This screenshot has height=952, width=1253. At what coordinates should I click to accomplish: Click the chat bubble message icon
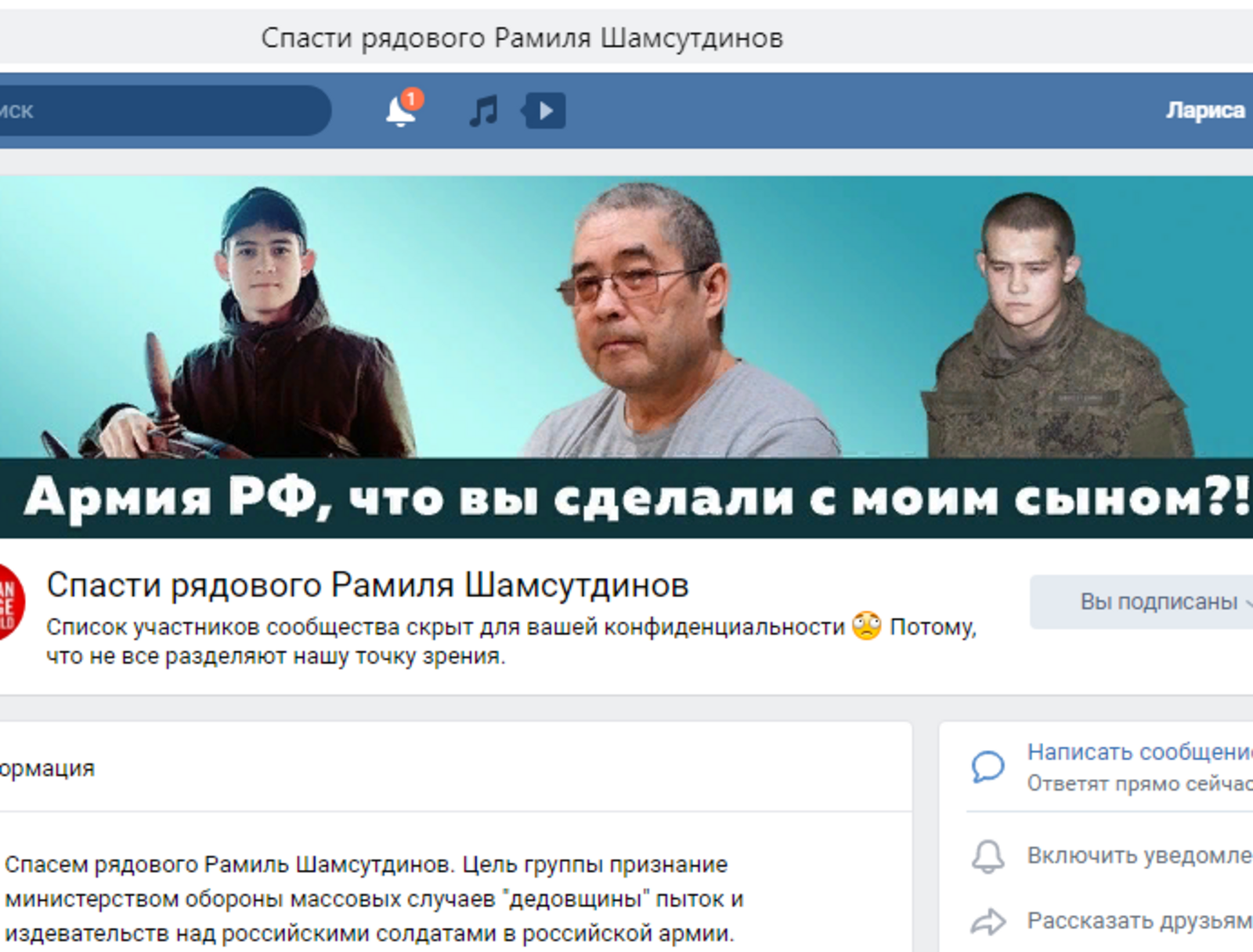988,766
